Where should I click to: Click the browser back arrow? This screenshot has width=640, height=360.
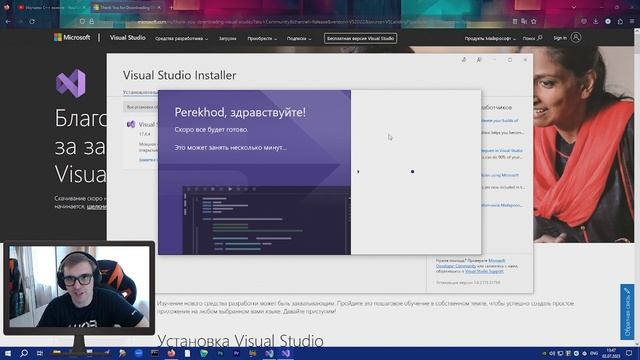[8, 21]
